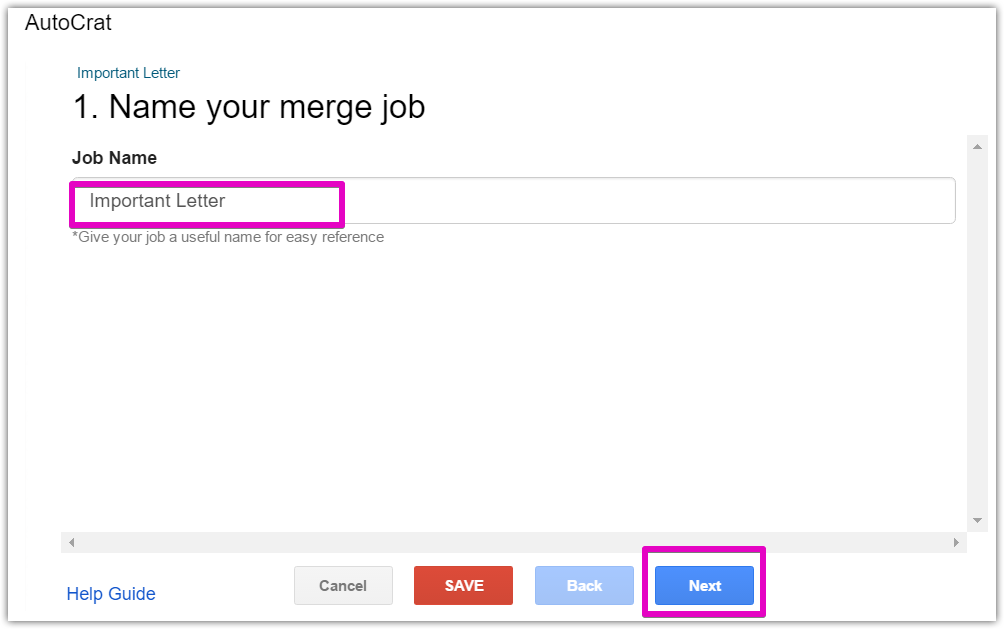Click the vertical scrollbar down arrow
The height and width of the screenshot is (629, 1004).
(978, 521)
